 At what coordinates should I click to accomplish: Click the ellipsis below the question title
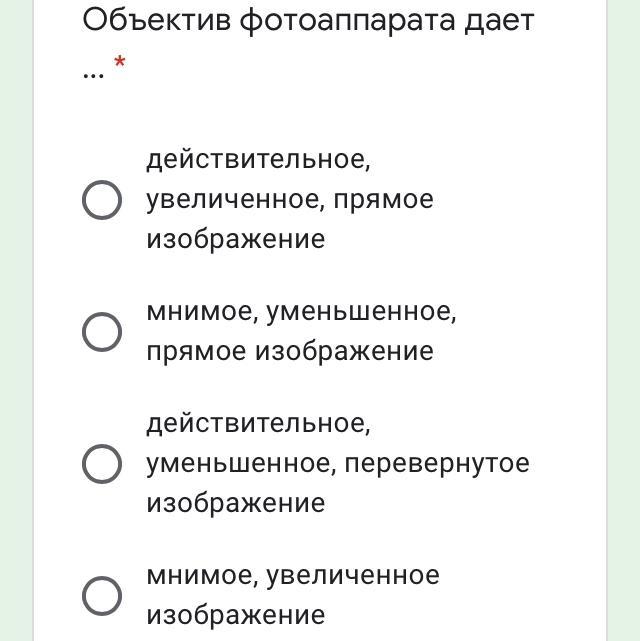tap(93, 74)
